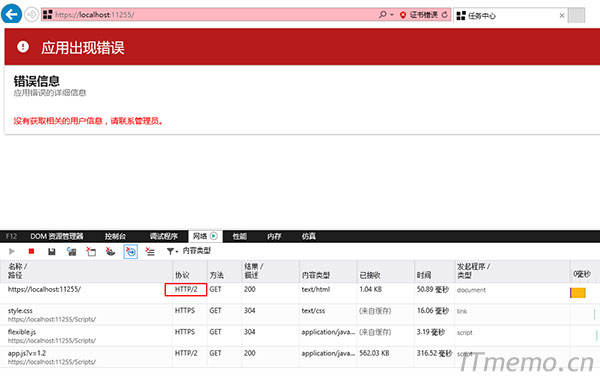Sort by the 发起程序/类型 column header

[512, 271]
